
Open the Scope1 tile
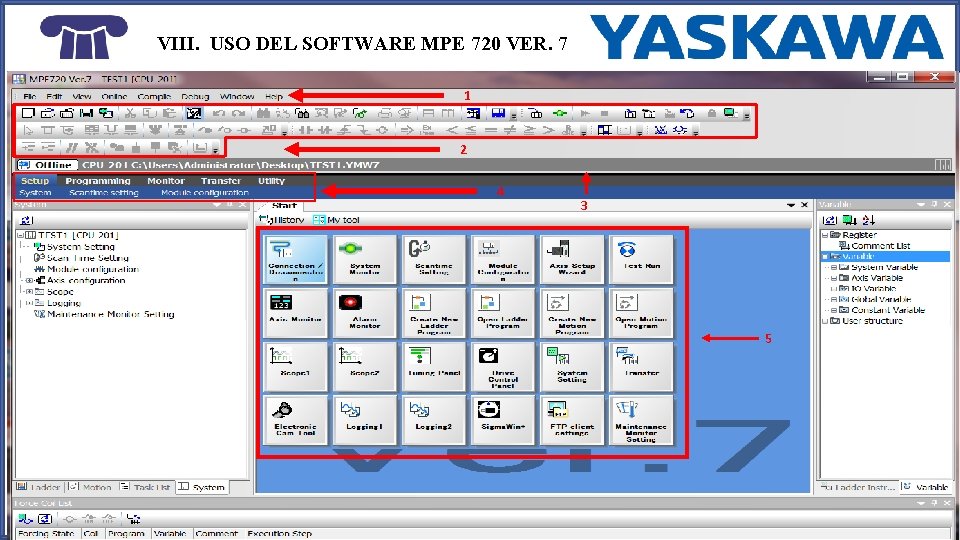pyautogui.click(x=296, y=367)
